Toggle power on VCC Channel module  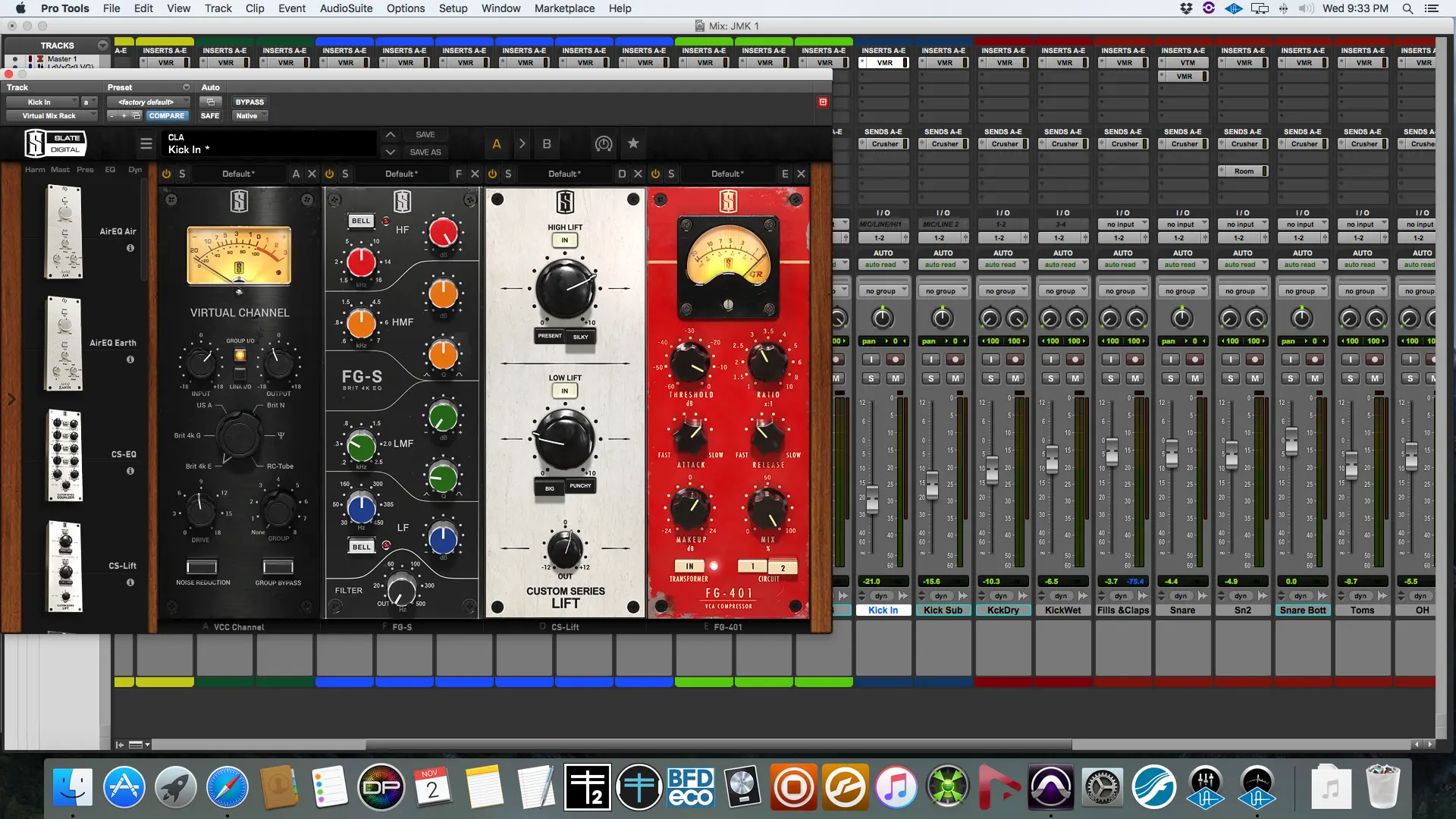[x=166, y=174]
